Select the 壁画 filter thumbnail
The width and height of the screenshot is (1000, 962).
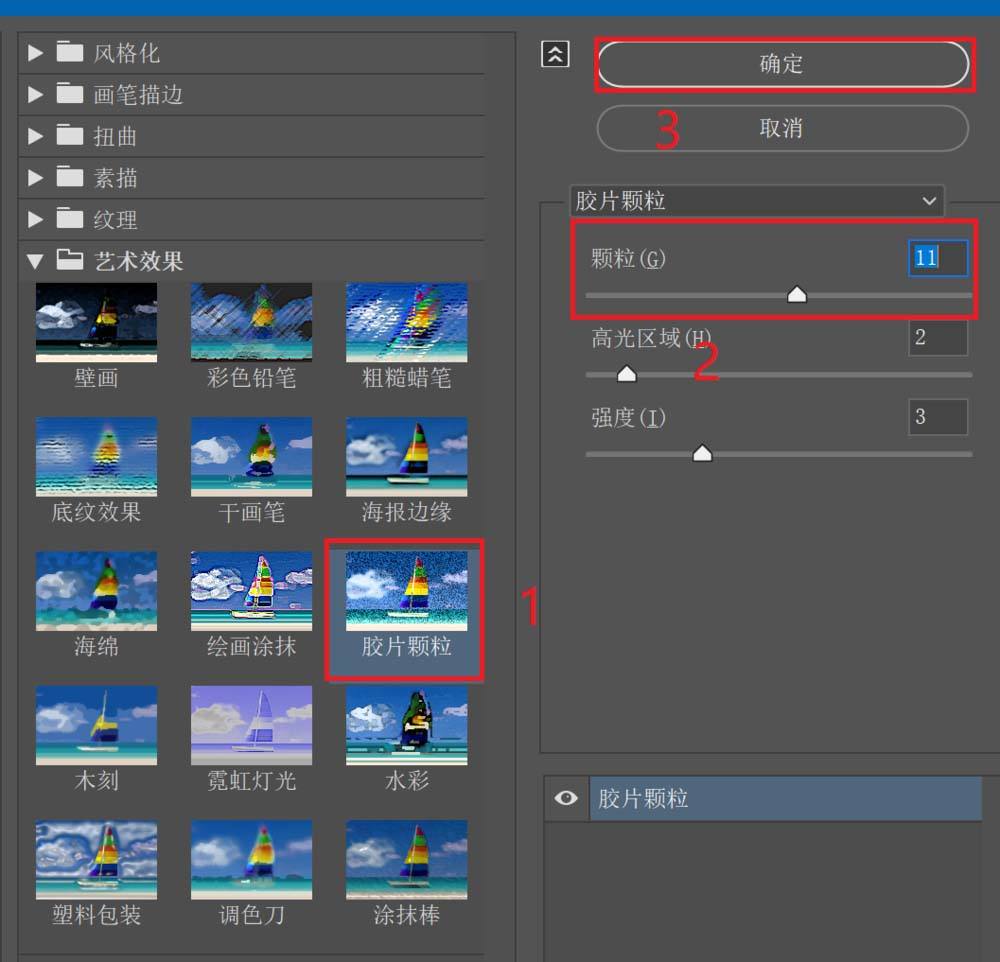(96, 322)
